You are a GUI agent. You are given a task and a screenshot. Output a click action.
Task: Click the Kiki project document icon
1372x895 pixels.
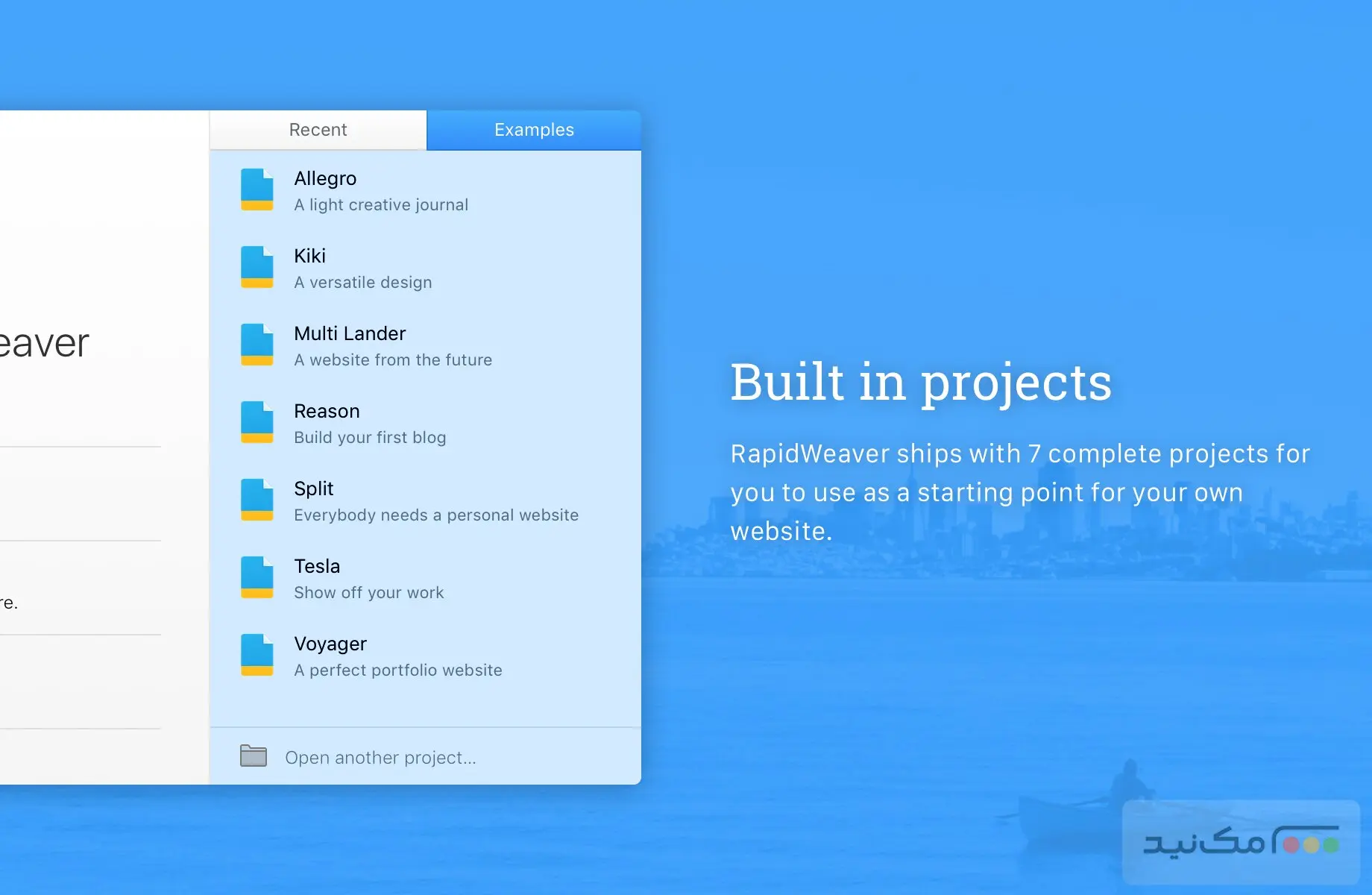point(257,268)
